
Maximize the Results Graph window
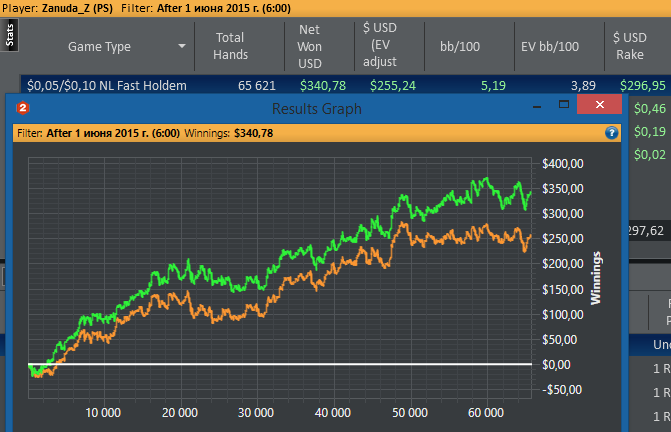(564, 104)
